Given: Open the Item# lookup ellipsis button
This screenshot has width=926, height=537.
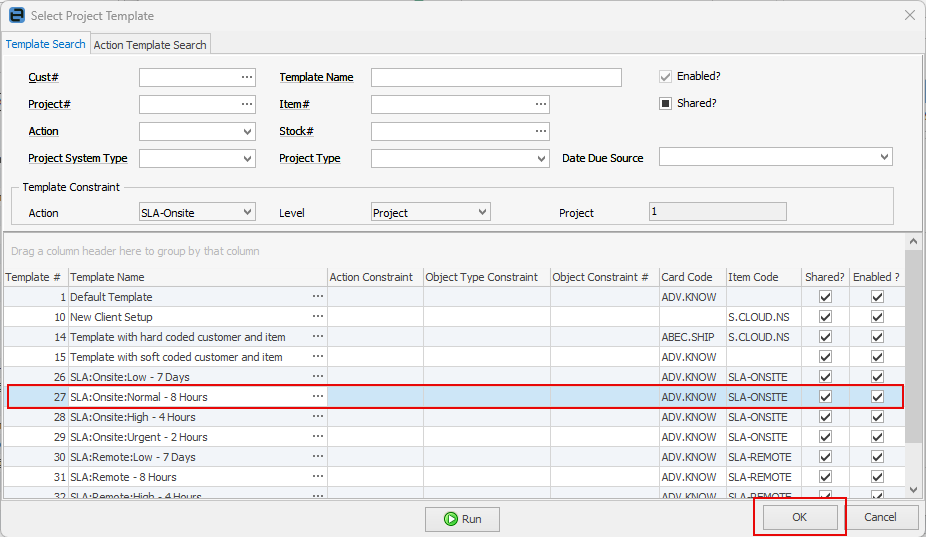Looking at the screenshot, I should (541, 105).
